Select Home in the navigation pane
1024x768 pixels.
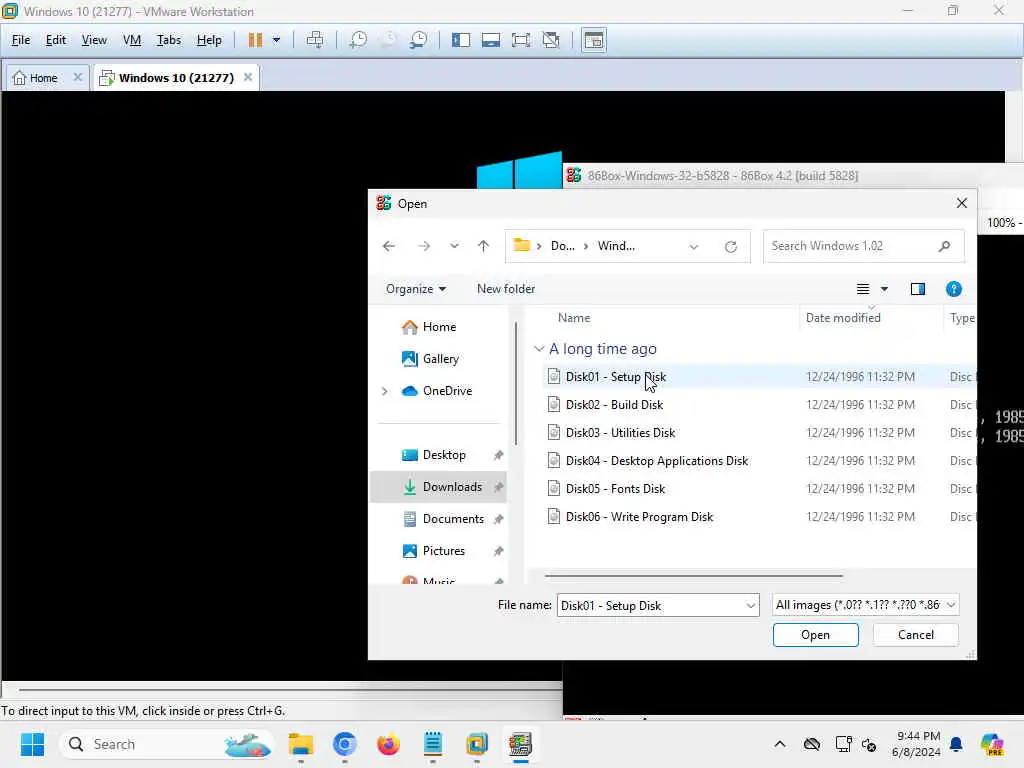click(x=439, y=327)
